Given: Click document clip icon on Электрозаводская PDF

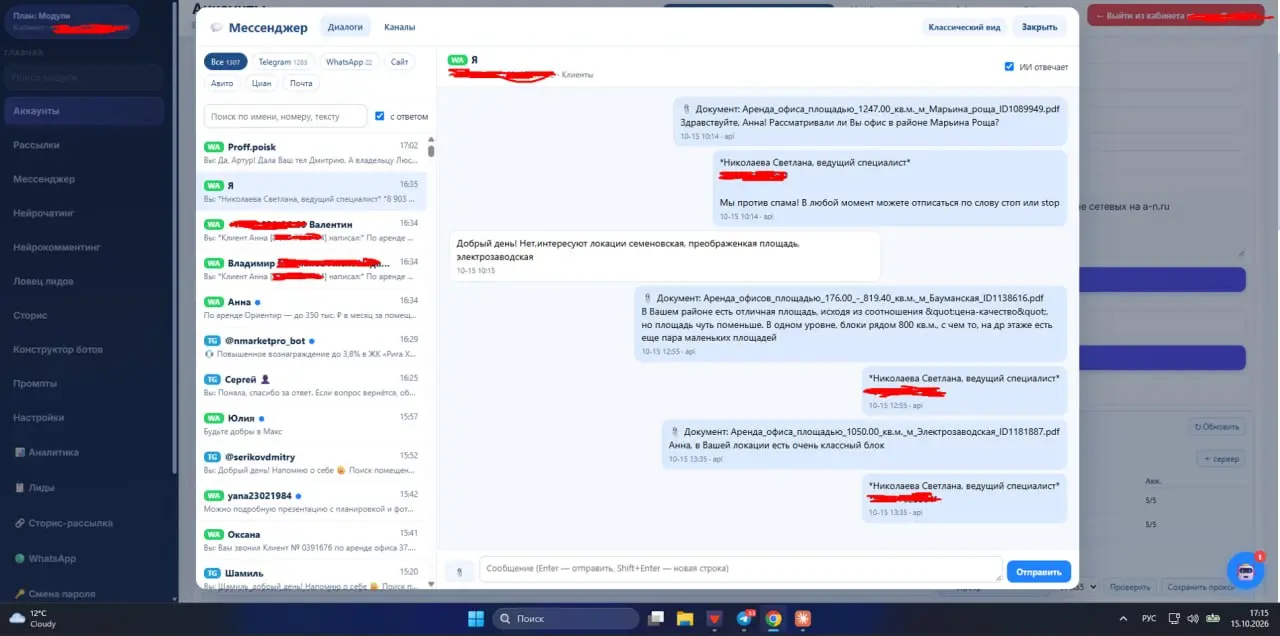Looking at the screenshot, I should pyautogui.click(x=675, y=431).
